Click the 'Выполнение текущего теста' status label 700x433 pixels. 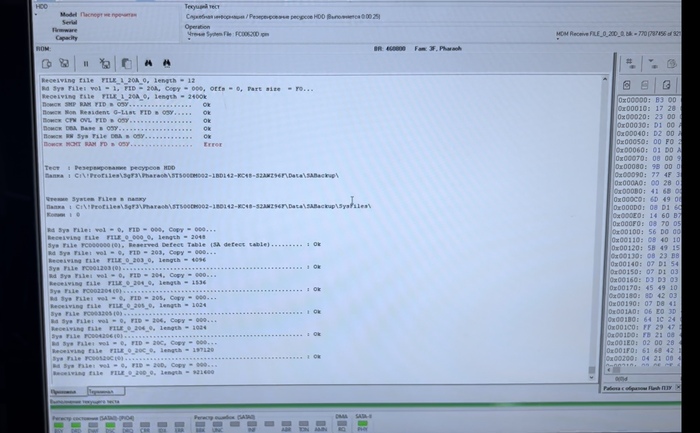(x=85, y=401)
